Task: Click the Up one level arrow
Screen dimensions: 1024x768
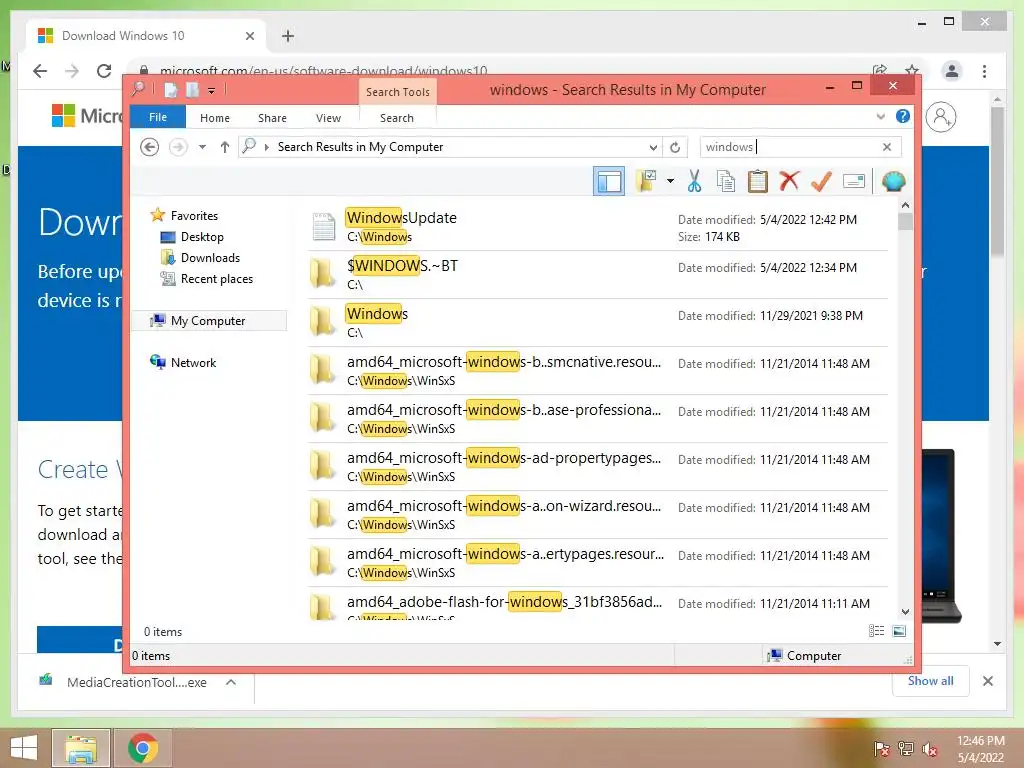Action: pos(225,147)
